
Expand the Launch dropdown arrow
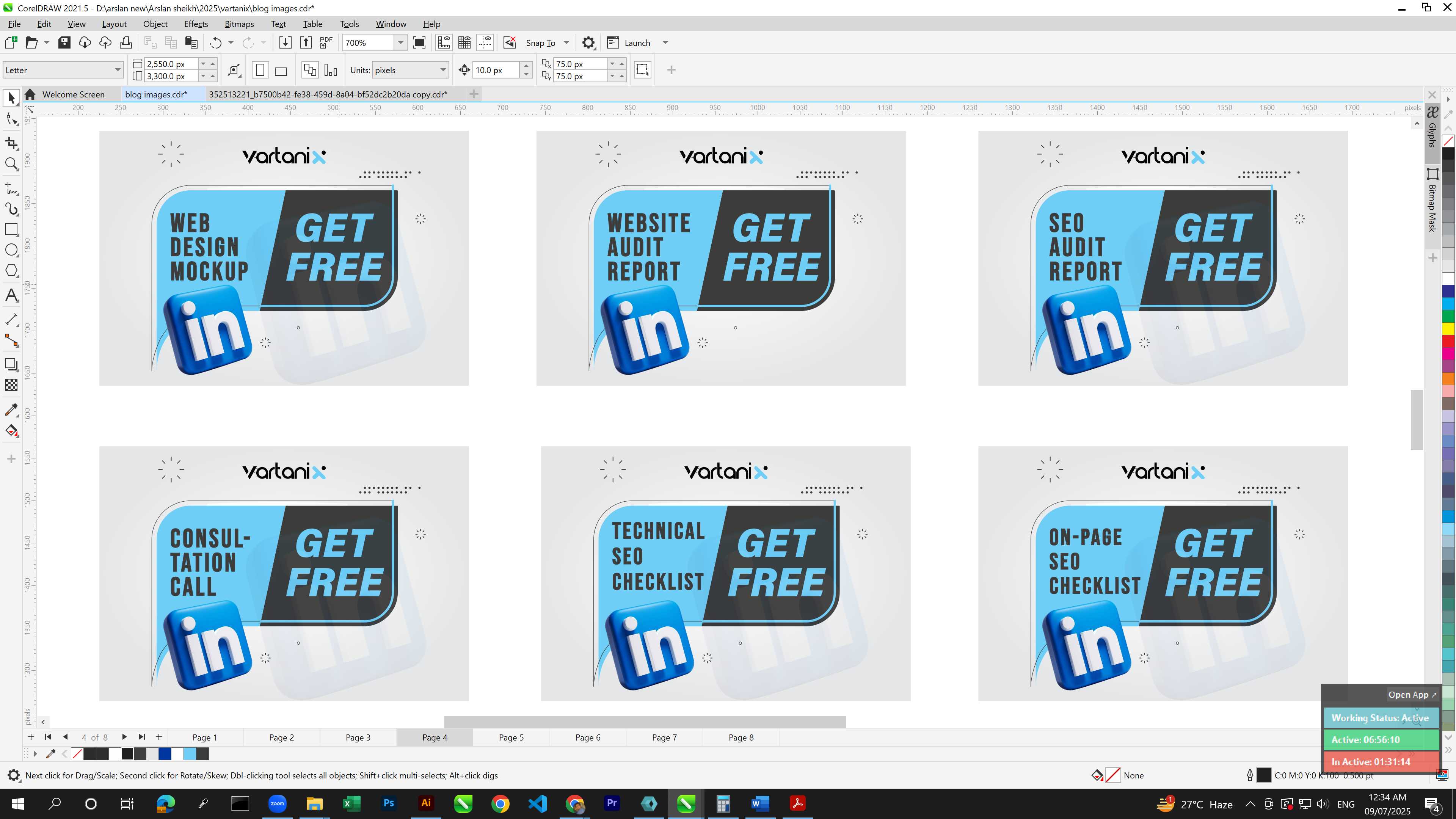pyautogui.click(x=665, y=42)
